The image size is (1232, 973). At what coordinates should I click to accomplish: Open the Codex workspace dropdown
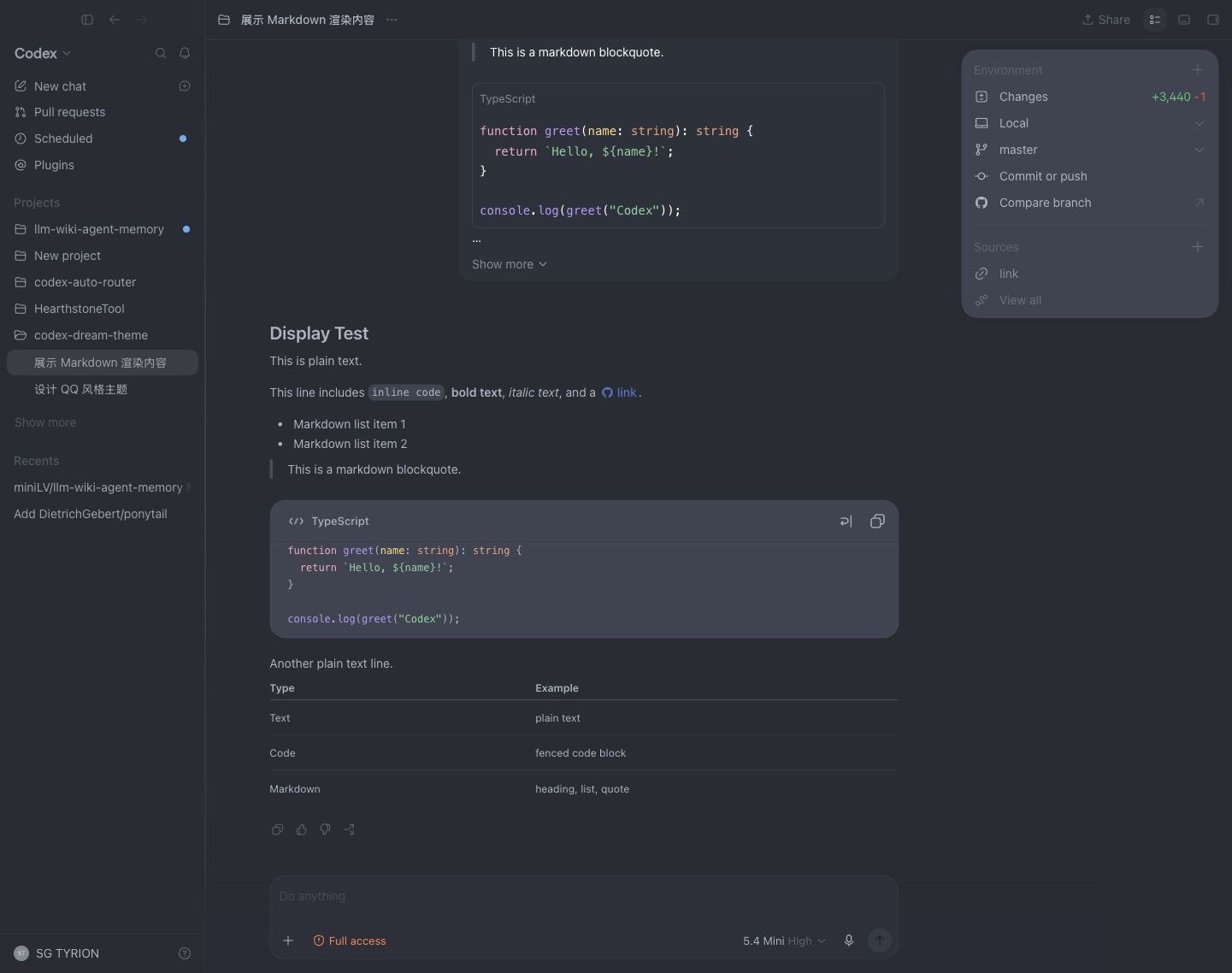(43, 53)
